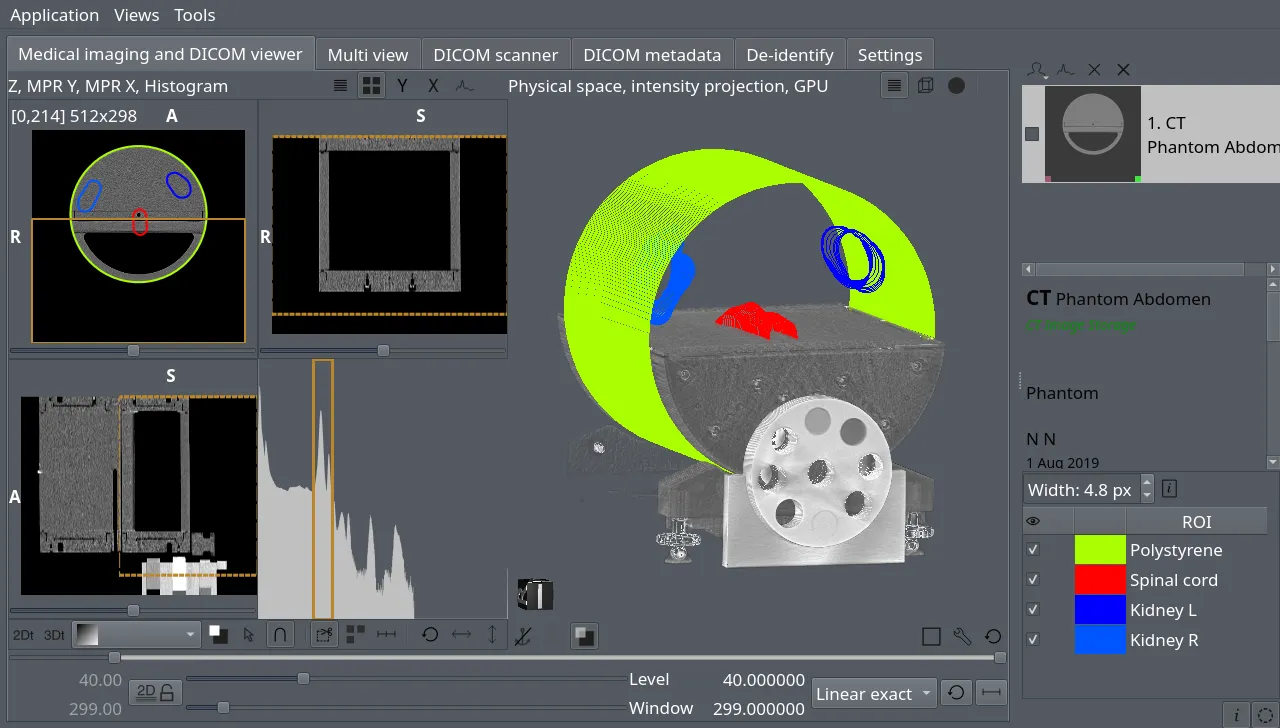Select the four-panel grid layout icon
The height and width of the screenshot is (728, 1280).
pos(371,86)
